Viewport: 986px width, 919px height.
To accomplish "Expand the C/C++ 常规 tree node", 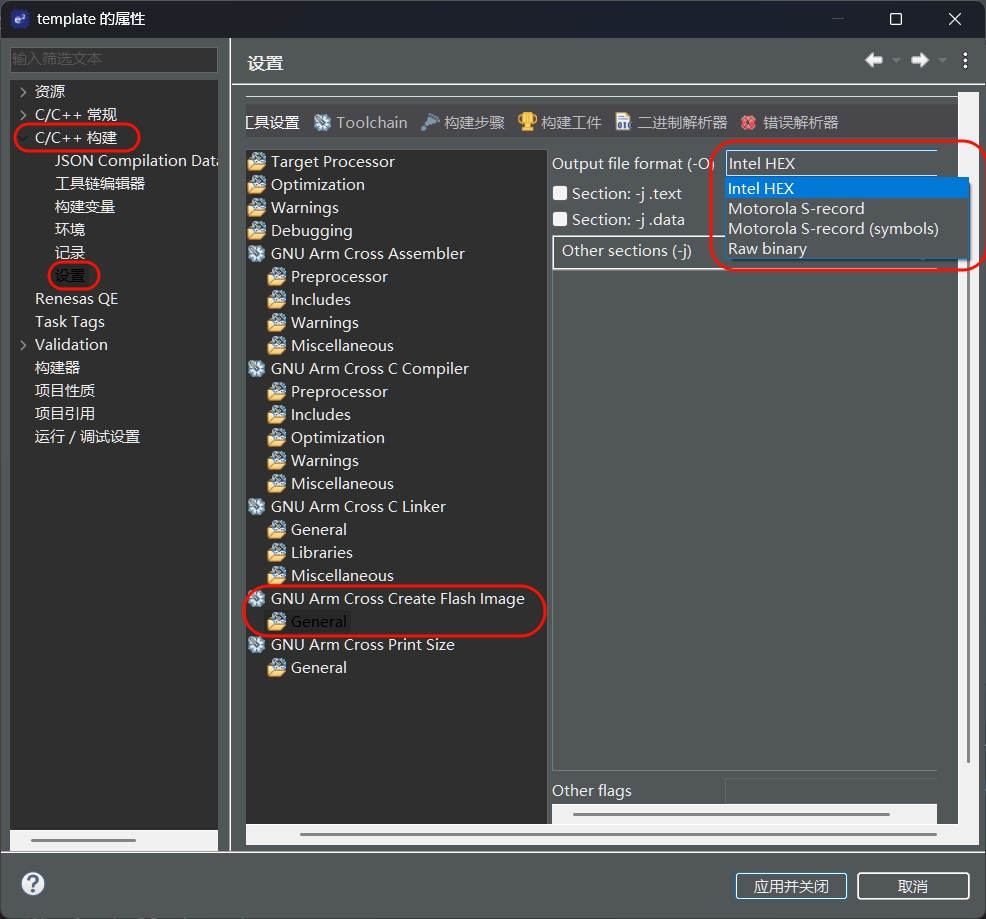I will 23,114.
